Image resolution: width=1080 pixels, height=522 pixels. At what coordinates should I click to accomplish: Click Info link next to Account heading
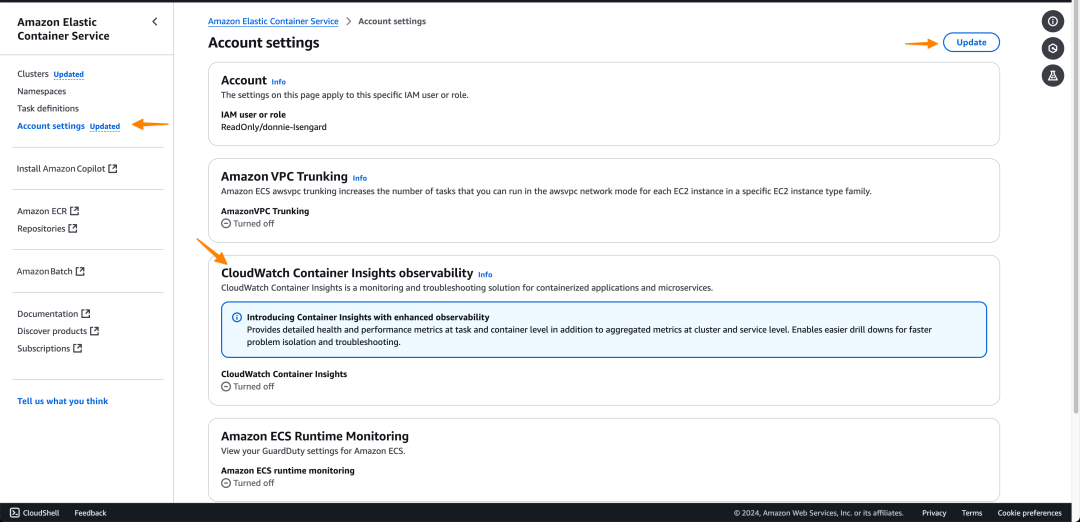[x=278, y=82]
